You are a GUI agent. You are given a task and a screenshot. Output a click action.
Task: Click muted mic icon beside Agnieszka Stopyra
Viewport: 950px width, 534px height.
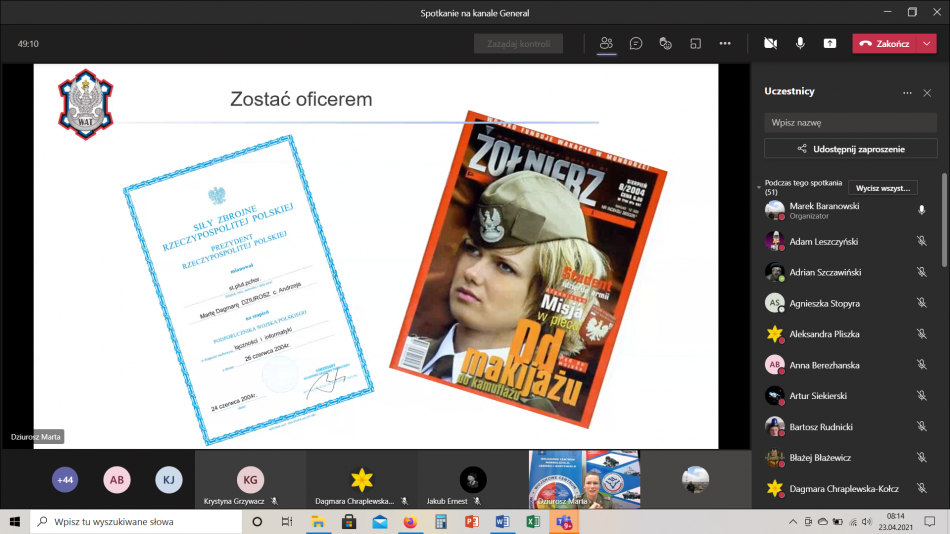click(x=922, y=303)
